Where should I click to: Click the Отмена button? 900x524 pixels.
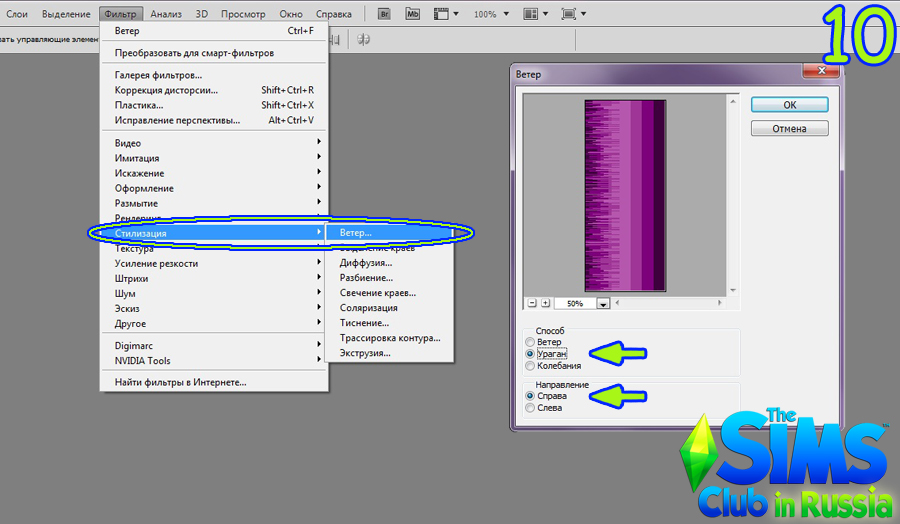789,128
